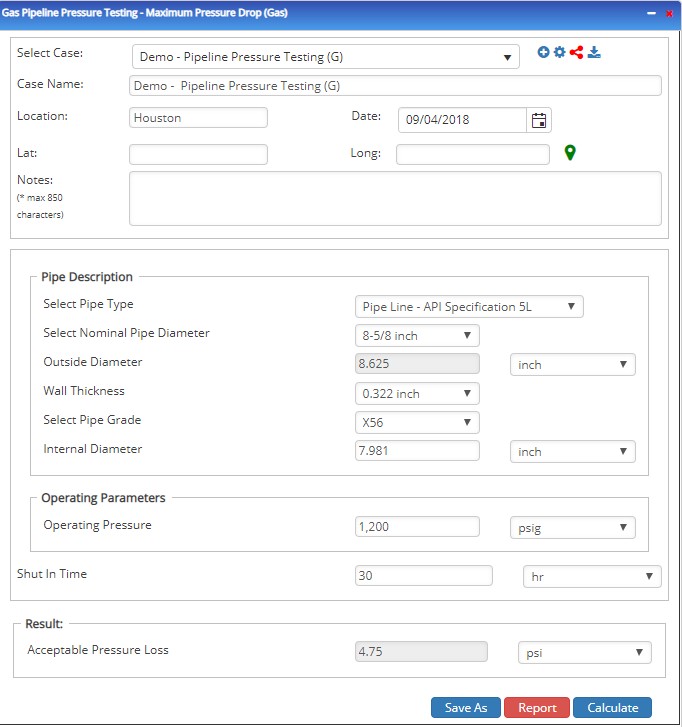The width and height of the screenshot is (682, 727).
Task: Download the case with download icon
Action: click(x=594, y=52)
